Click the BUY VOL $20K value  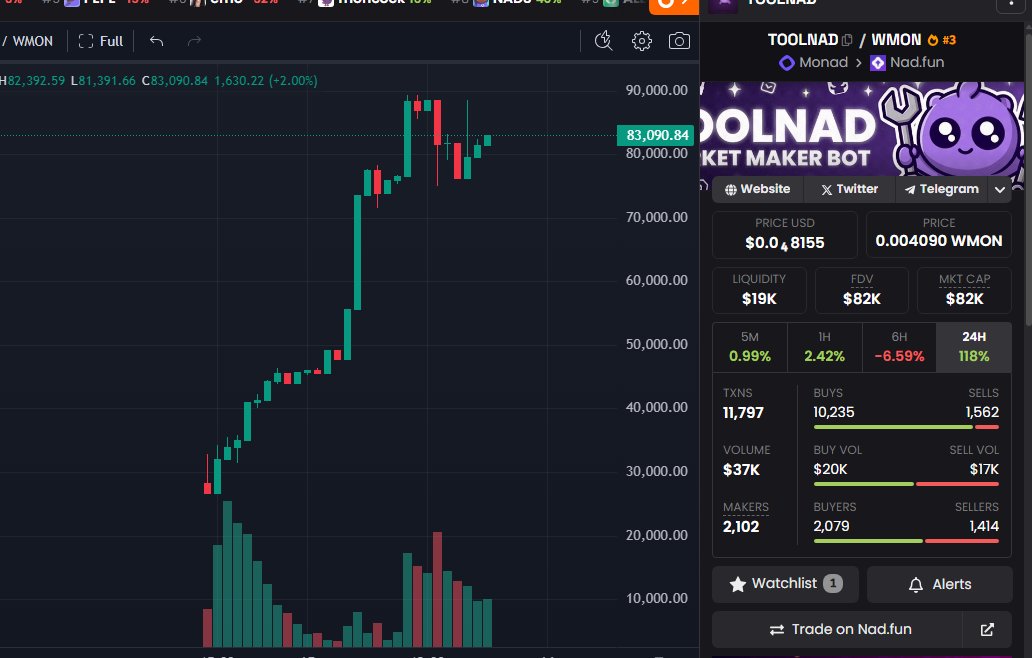pyautogui.click(x=830, y=469)
